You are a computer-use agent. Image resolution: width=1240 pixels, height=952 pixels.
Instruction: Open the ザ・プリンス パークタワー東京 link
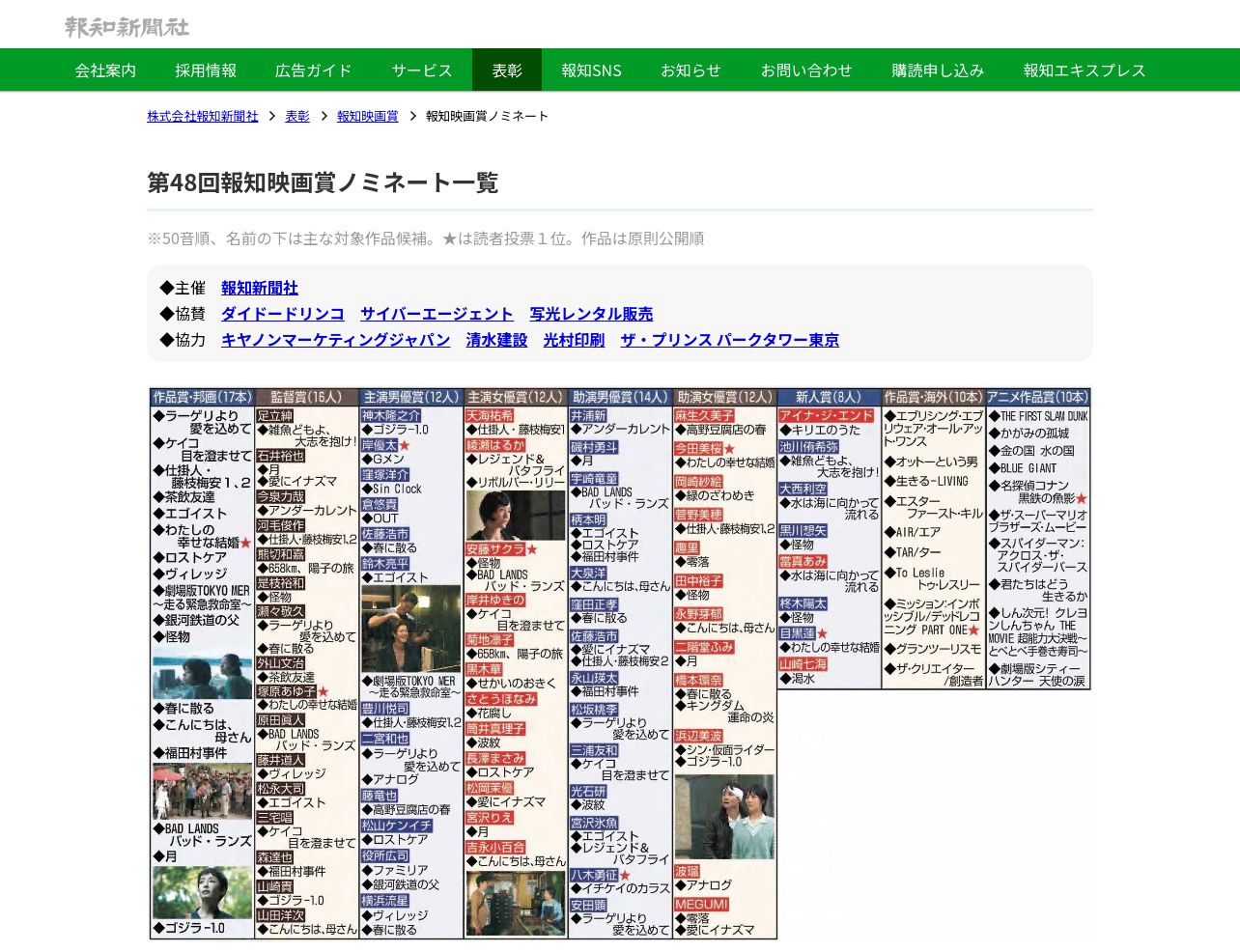pos(729,340)
